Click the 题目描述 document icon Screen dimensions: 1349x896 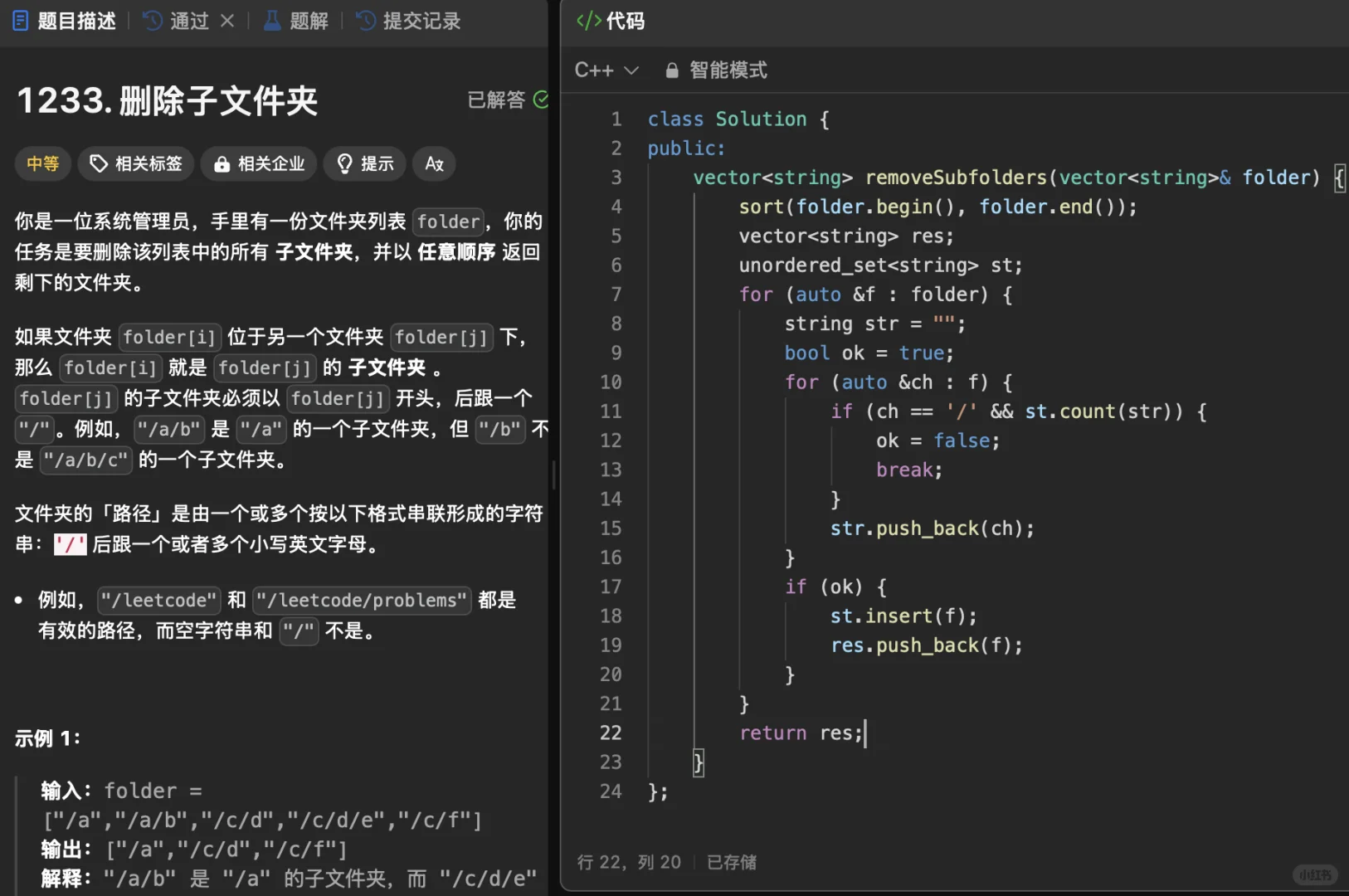tap(21, 21)
